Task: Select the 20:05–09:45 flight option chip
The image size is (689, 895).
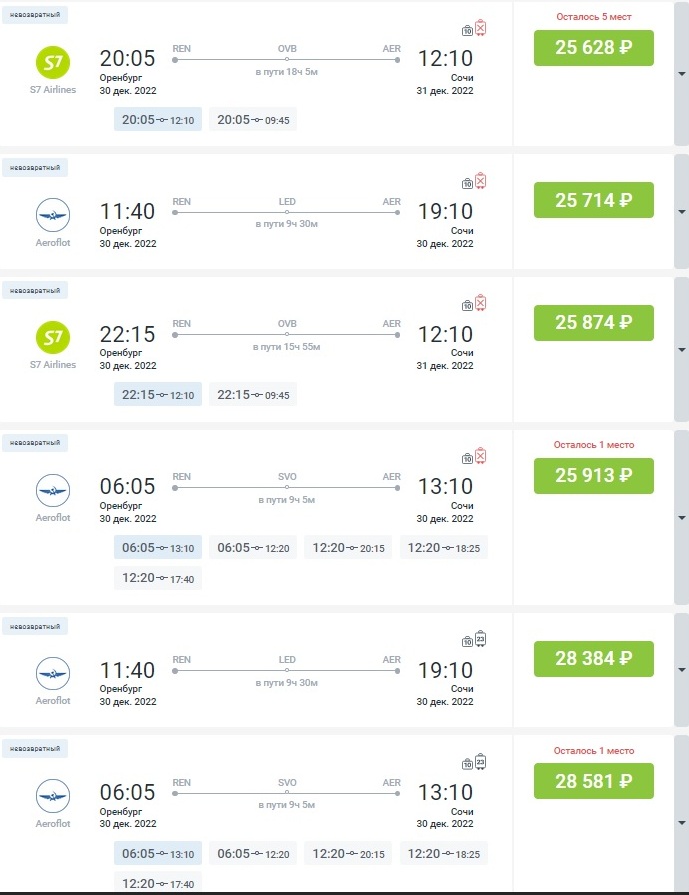Action: [x=253, y=120]
